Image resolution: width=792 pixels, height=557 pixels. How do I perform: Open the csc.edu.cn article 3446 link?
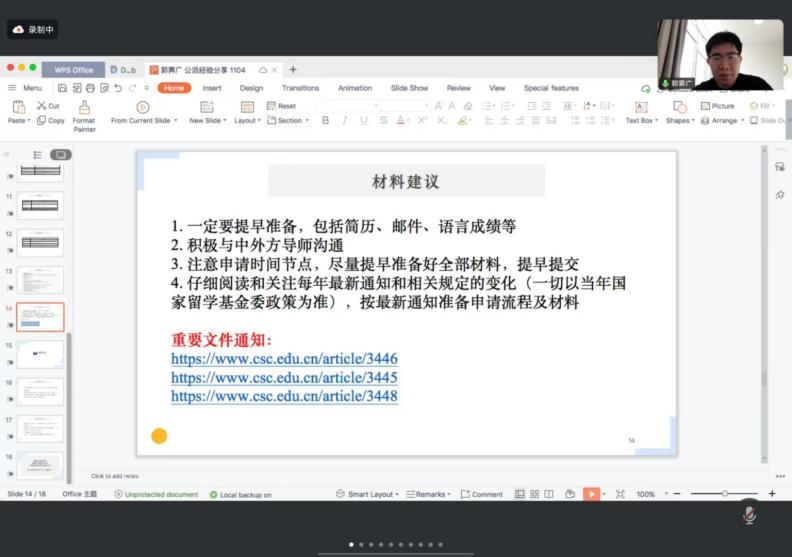(x=284, y=359)
